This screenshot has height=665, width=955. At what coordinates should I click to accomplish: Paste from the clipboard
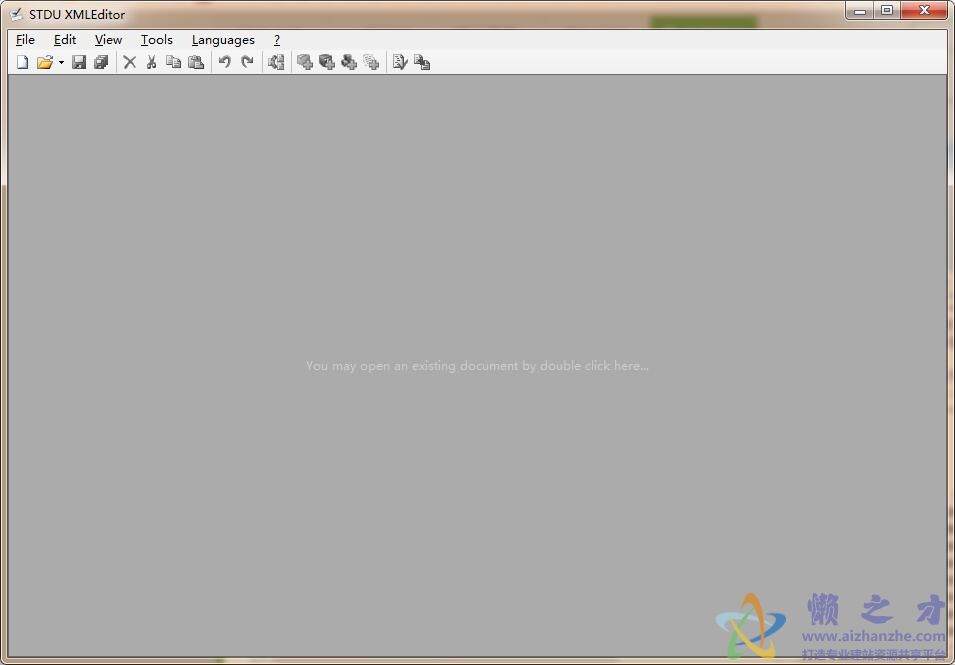pos(195,62)
